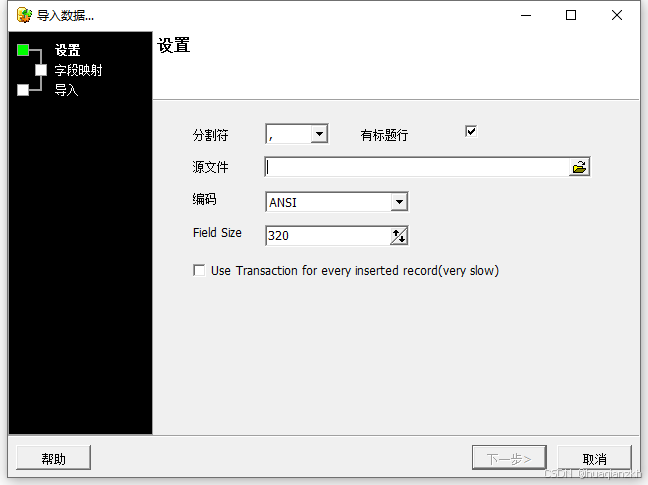Close the 导入数据 window
Screen dimensions: 648x485
[x=617, y=15]
